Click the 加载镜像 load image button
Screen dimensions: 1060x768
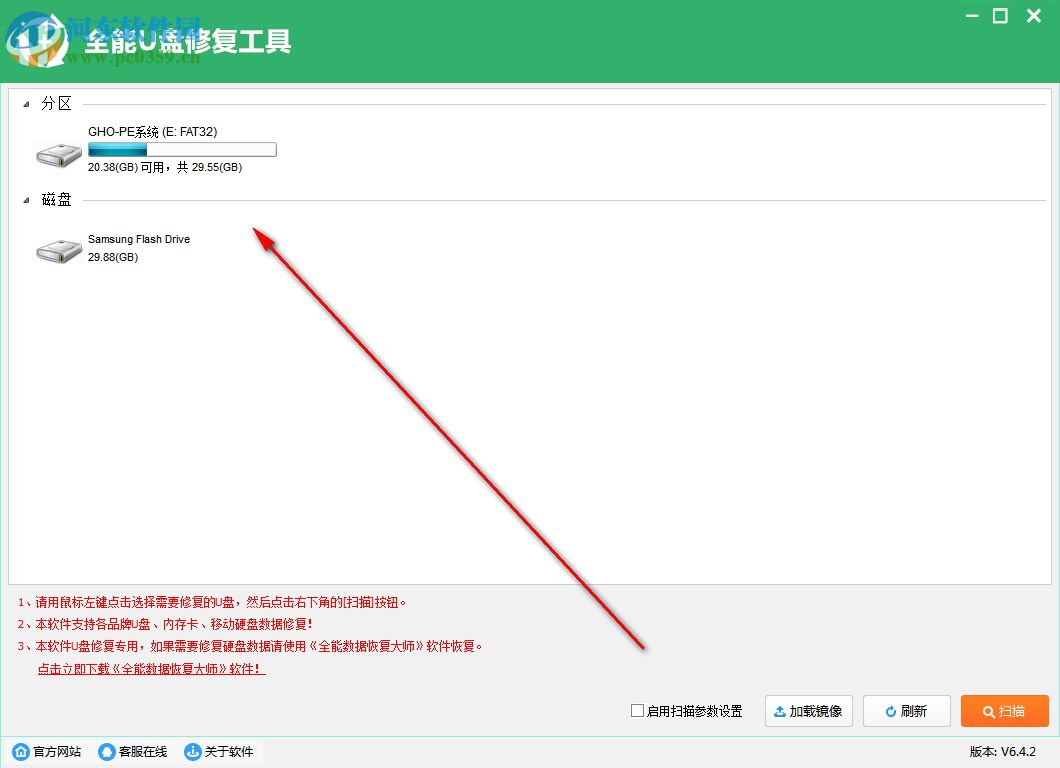(809, 711)
